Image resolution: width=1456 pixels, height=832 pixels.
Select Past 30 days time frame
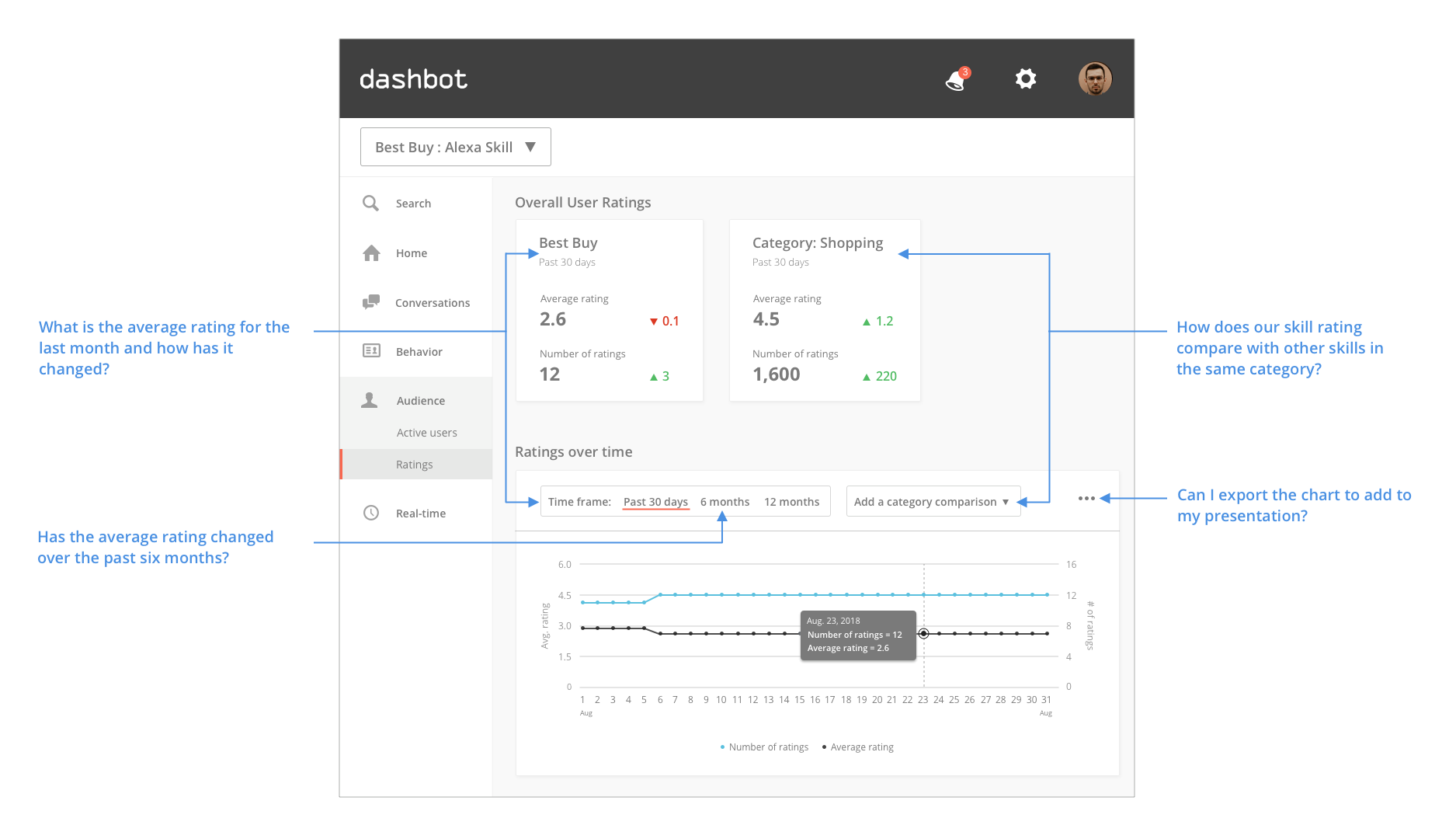(x=655, y=502)
